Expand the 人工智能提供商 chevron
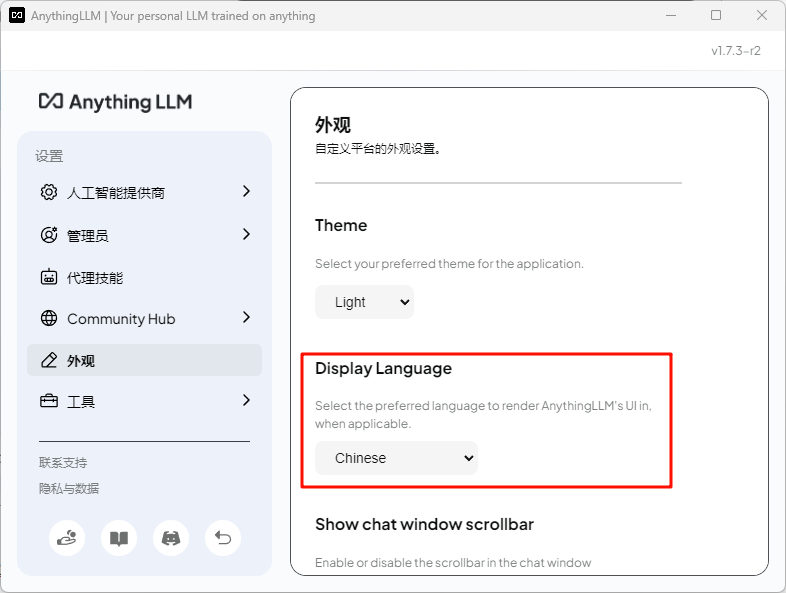786x593 pixels. (x=246, y=191)
